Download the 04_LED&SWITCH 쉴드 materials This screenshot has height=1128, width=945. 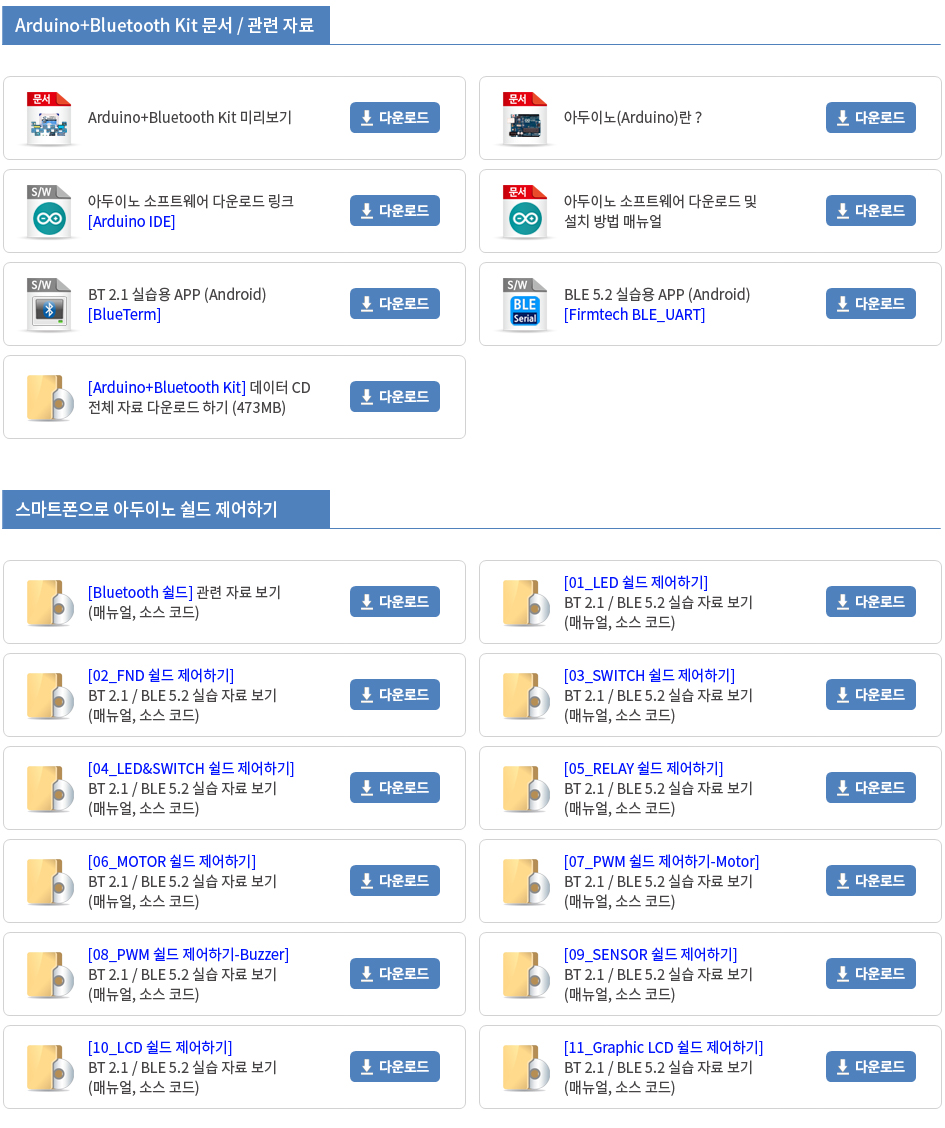pyautogui.click(x=395, y=788)
